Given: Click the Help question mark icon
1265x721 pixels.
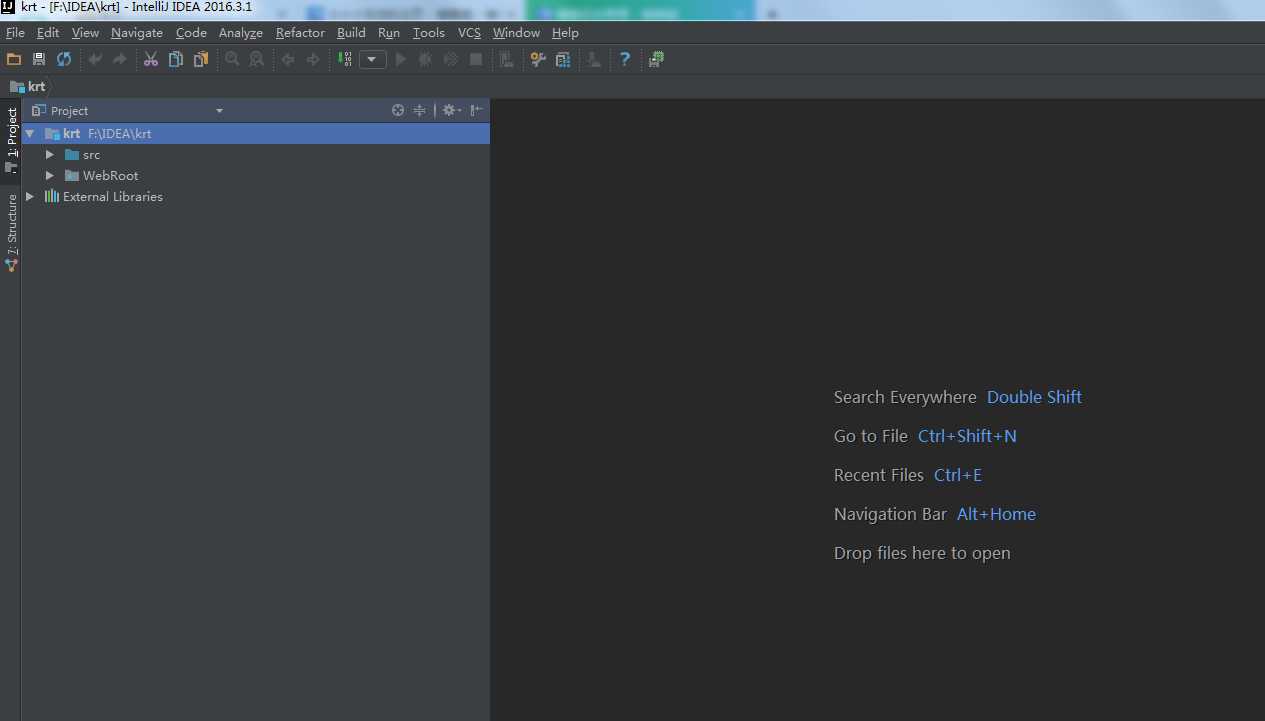Looking at the screenshot, I should coord(625,59).
